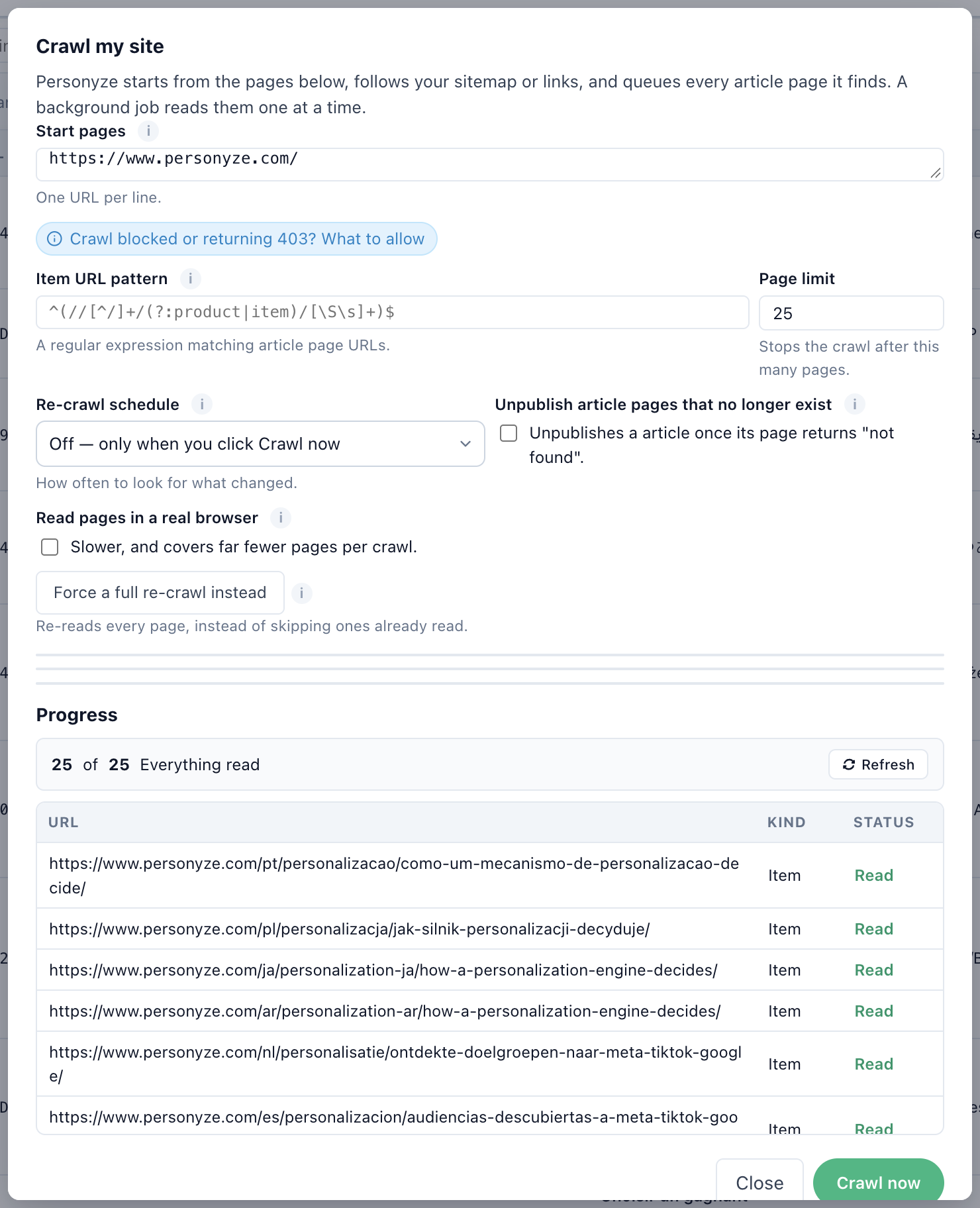Open the crawl blocked 403 help link
980x1208 pixels.
click(236, 239)
